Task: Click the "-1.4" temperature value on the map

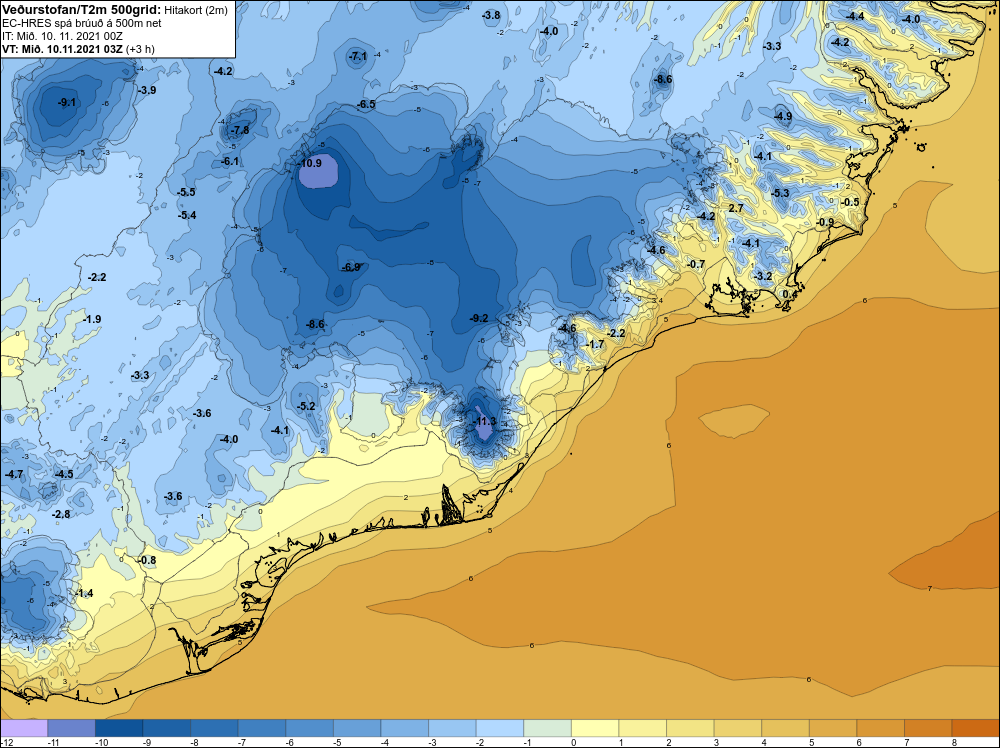Action: pos(84,593)
